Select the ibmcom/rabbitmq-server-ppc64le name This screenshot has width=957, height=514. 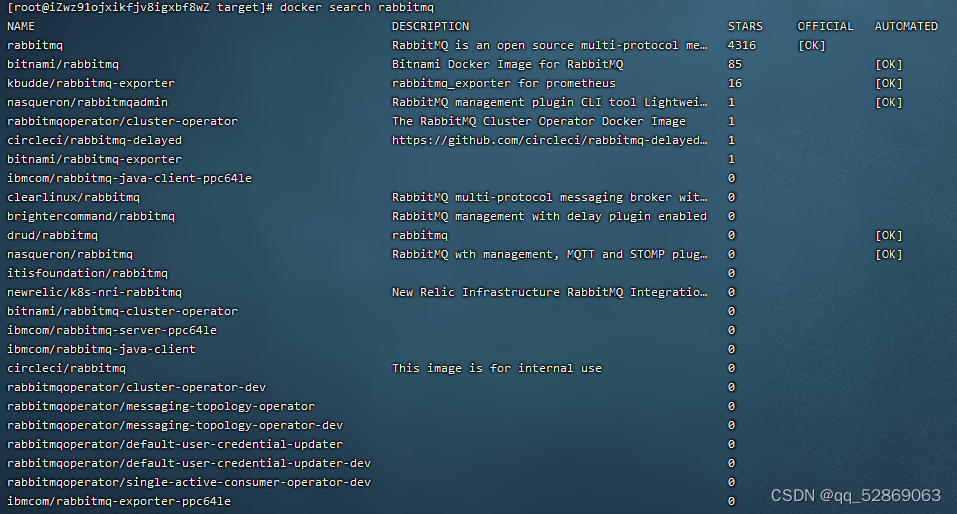point(112,330)
